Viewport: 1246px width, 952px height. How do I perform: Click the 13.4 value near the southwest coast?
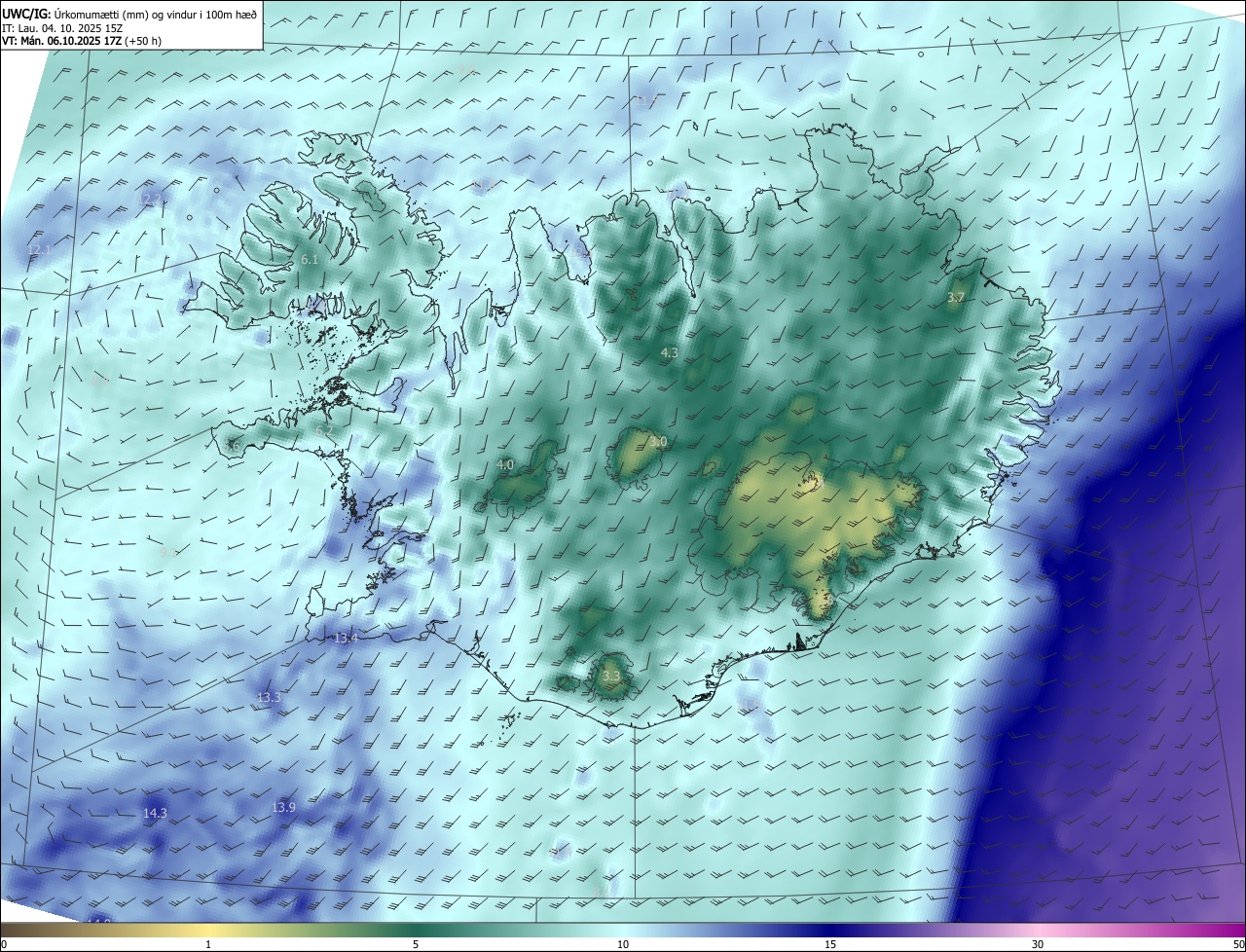click(x=346, y=638)
